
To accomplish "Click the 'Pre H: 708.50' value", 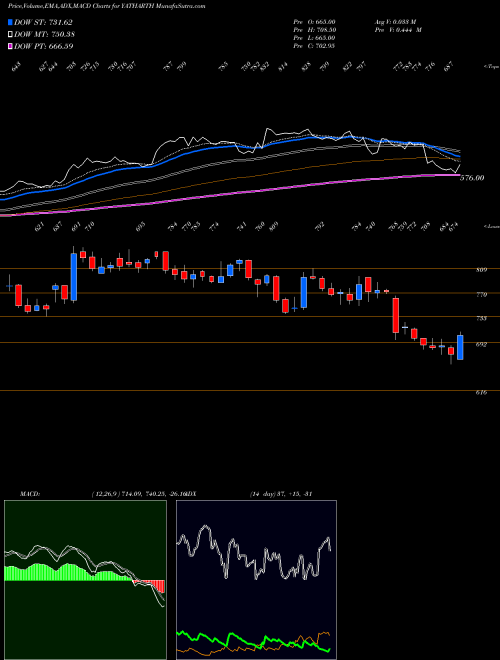I will coord(314,30).
